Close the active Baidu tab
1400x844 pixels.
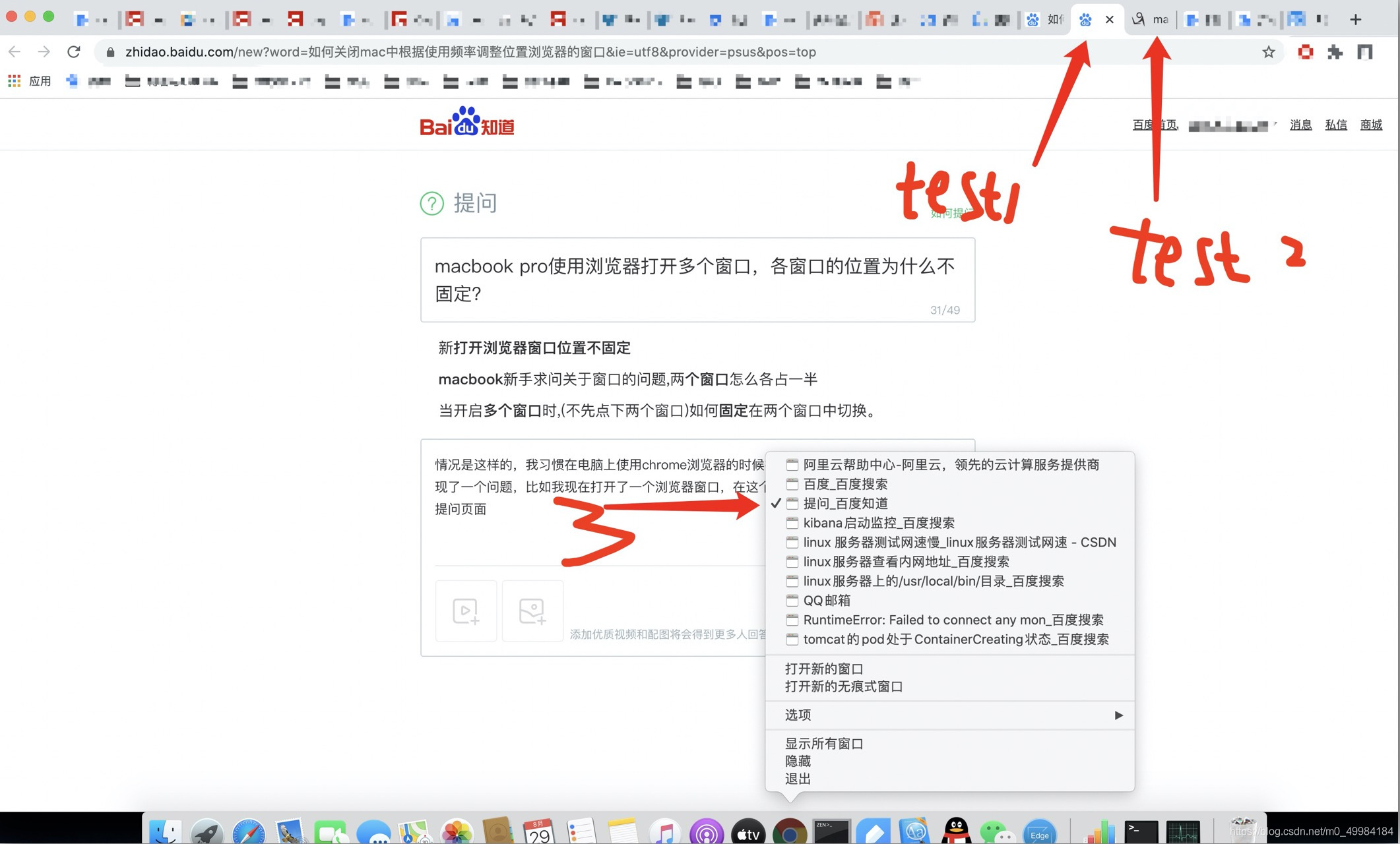(1110, 20)
